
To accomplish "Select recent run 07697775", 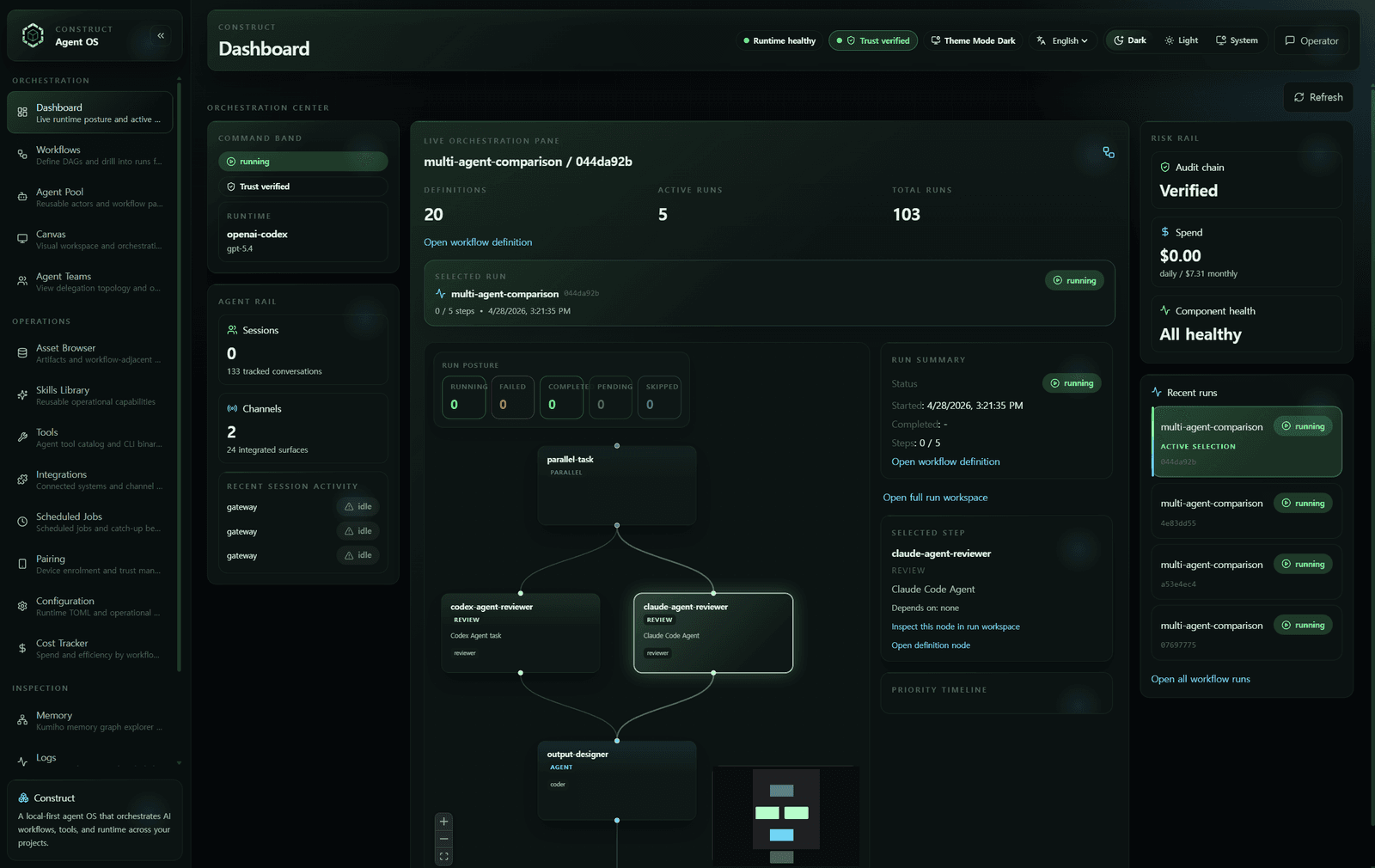I will coord(1246,634).
